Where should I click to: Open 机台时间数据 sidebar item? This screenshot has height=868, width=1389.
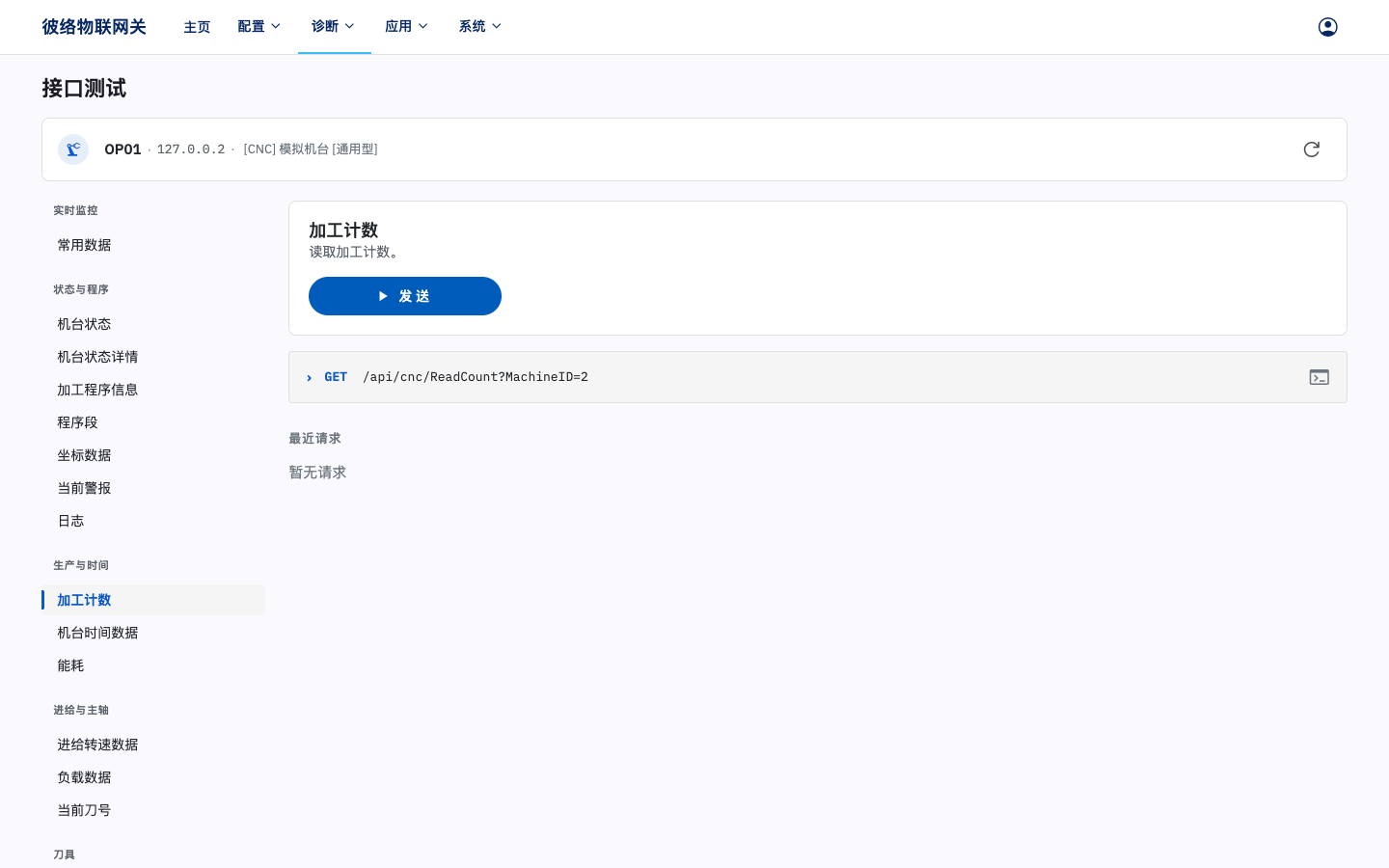[153, 633]
